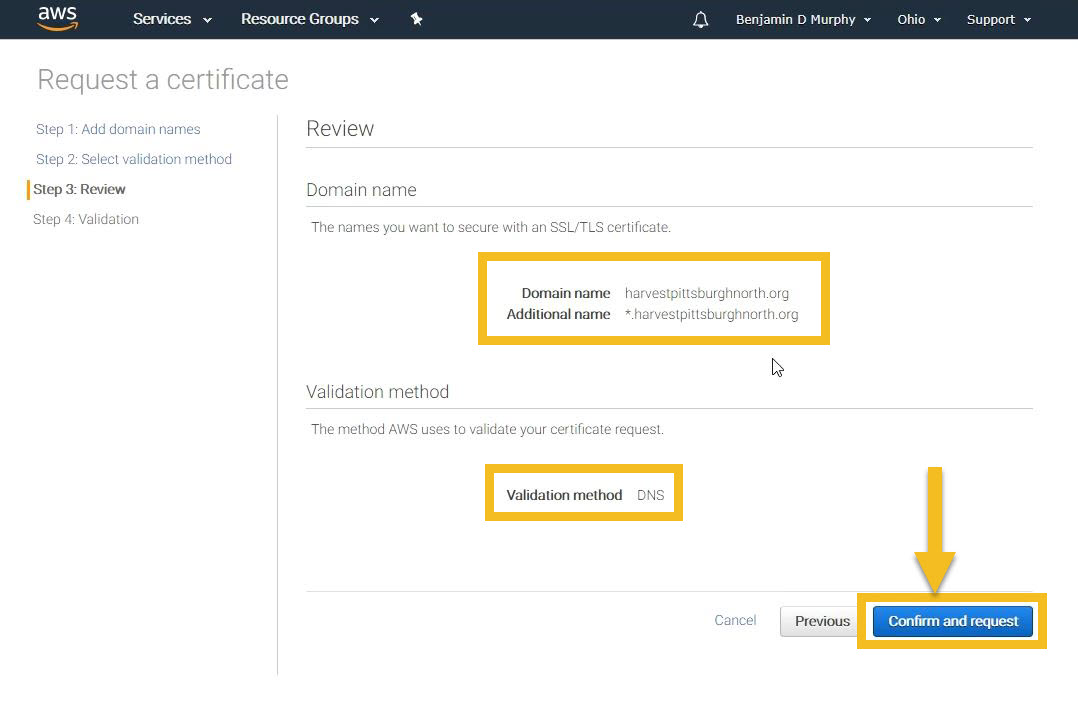Click the Validation method section heading
1078x716 pixels.
[377, 392]
